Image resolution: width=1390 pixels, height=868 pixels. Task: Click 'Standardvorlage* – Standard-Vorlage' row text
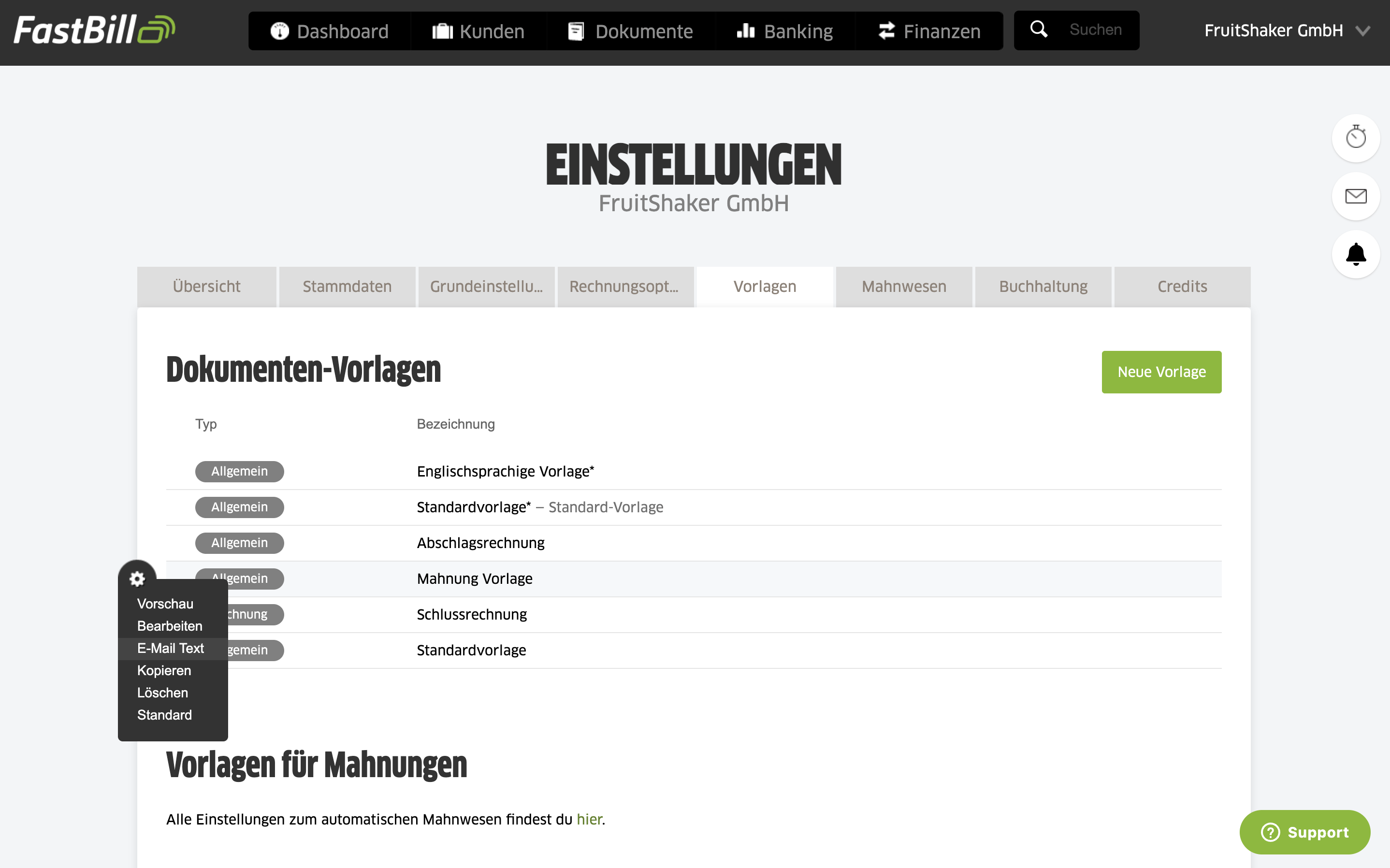pos(540,507)
